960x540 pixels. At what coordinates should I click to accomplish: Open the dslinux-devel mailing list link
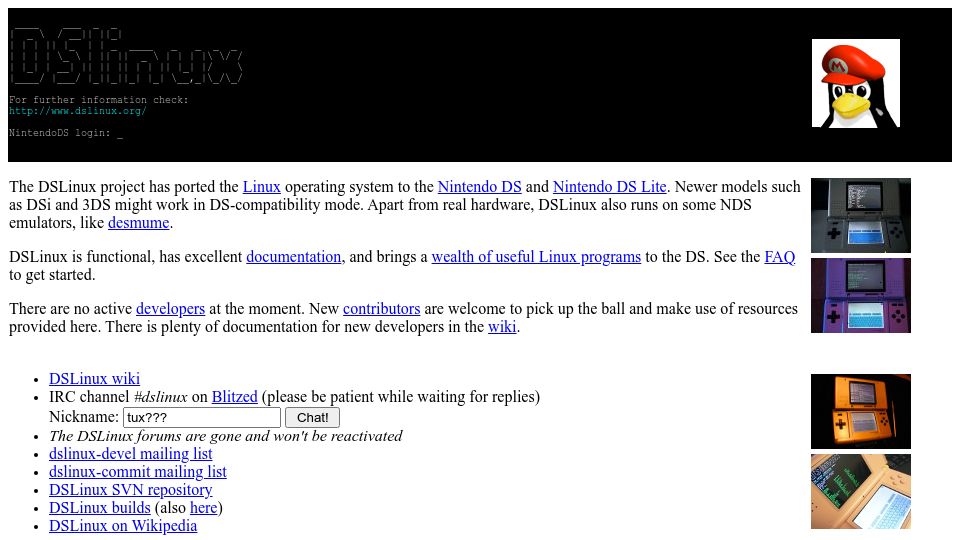point(130,454)
